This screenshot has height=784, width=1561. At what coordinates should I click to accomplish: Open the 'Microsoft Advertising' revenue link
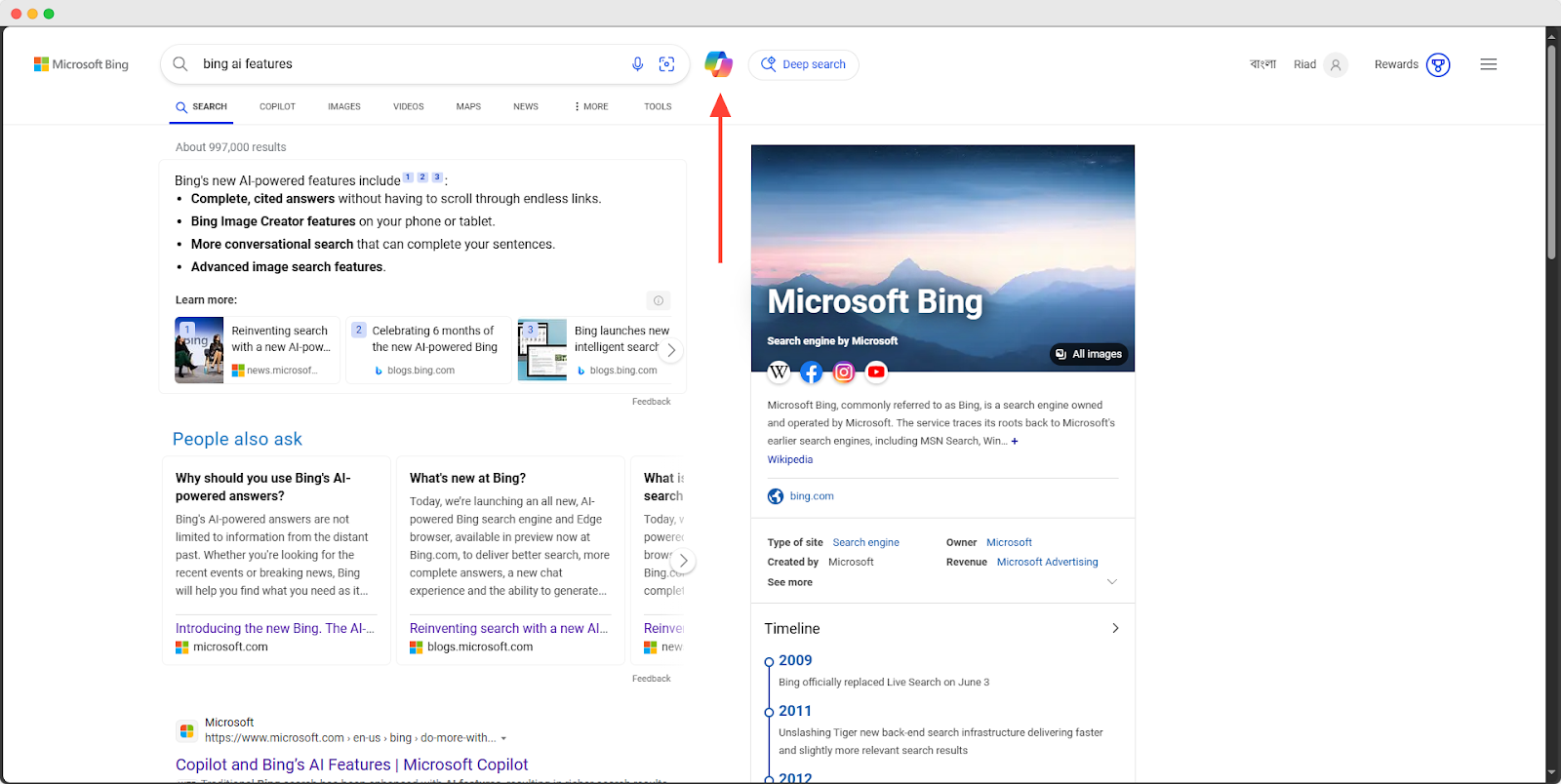coord(1047,562)
